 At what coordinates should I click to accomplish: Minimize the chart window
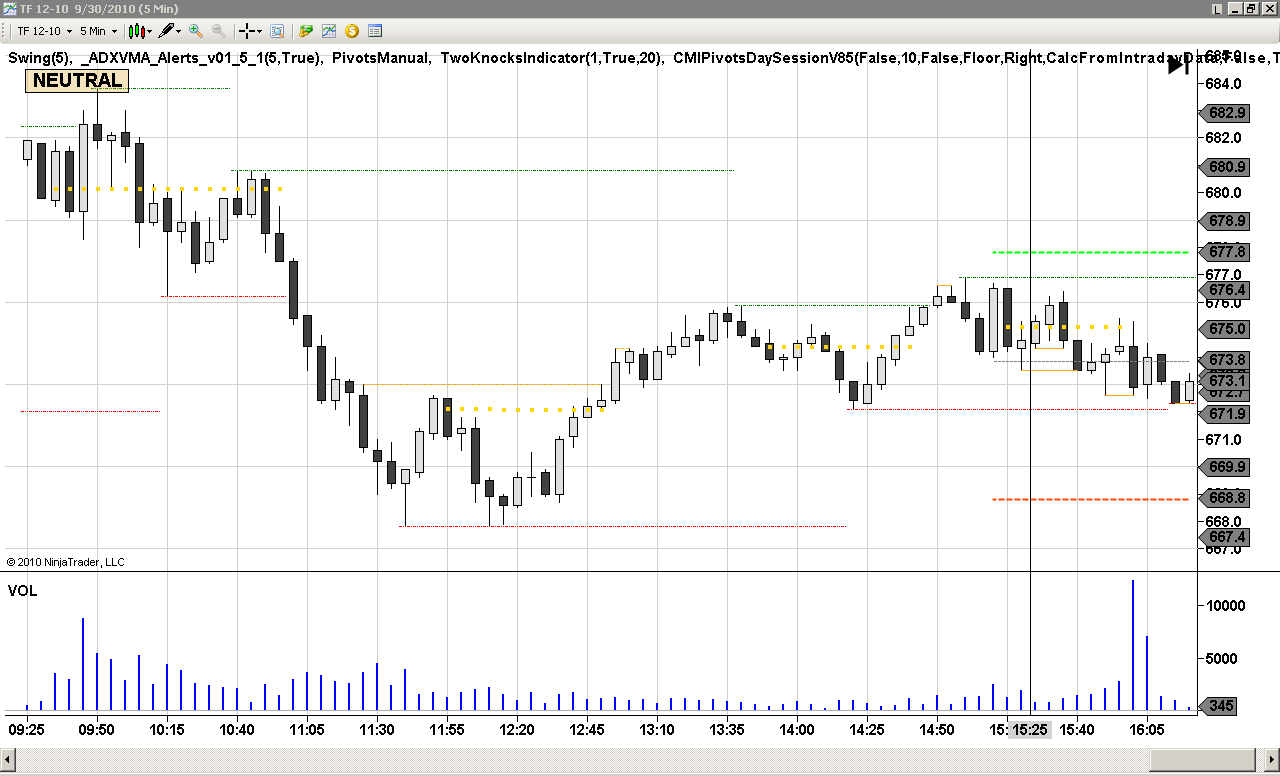click(1234, 8)
